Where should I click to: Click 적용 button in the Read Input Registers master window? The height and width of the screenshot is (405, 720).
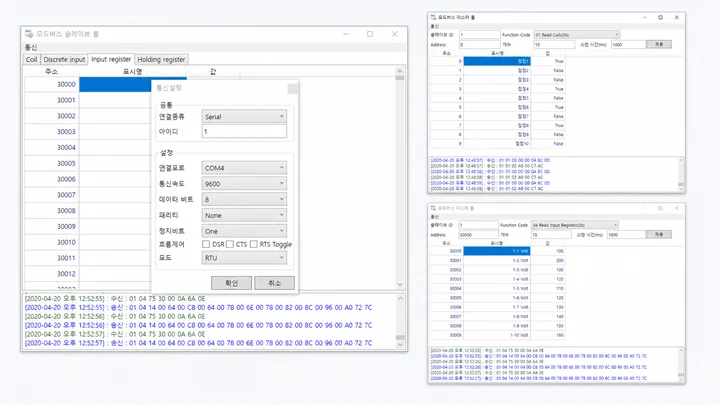659,234
